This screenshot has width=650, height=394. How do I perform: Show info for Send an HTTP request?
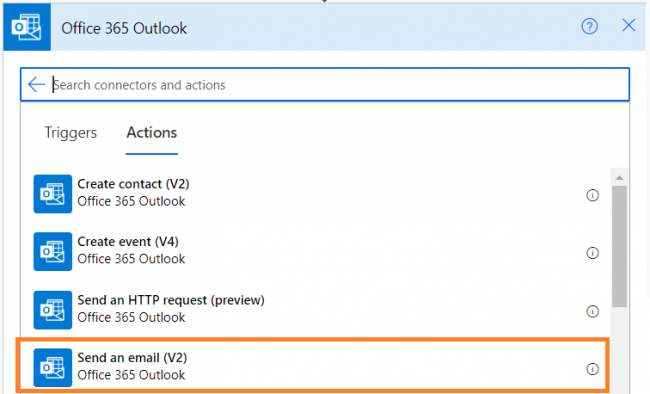pyautogui.click(x=592, y=311)
